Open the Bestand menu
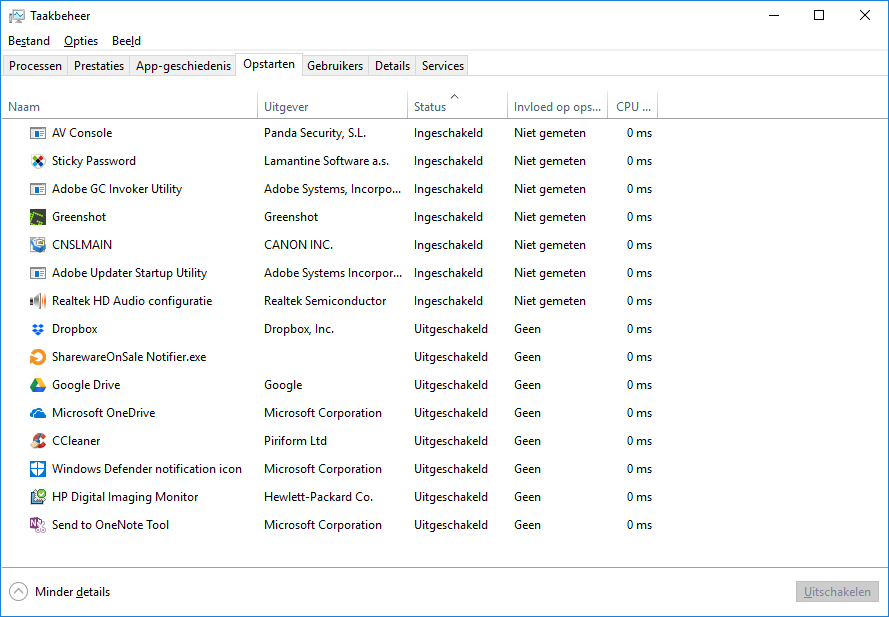 pos(29,41)
